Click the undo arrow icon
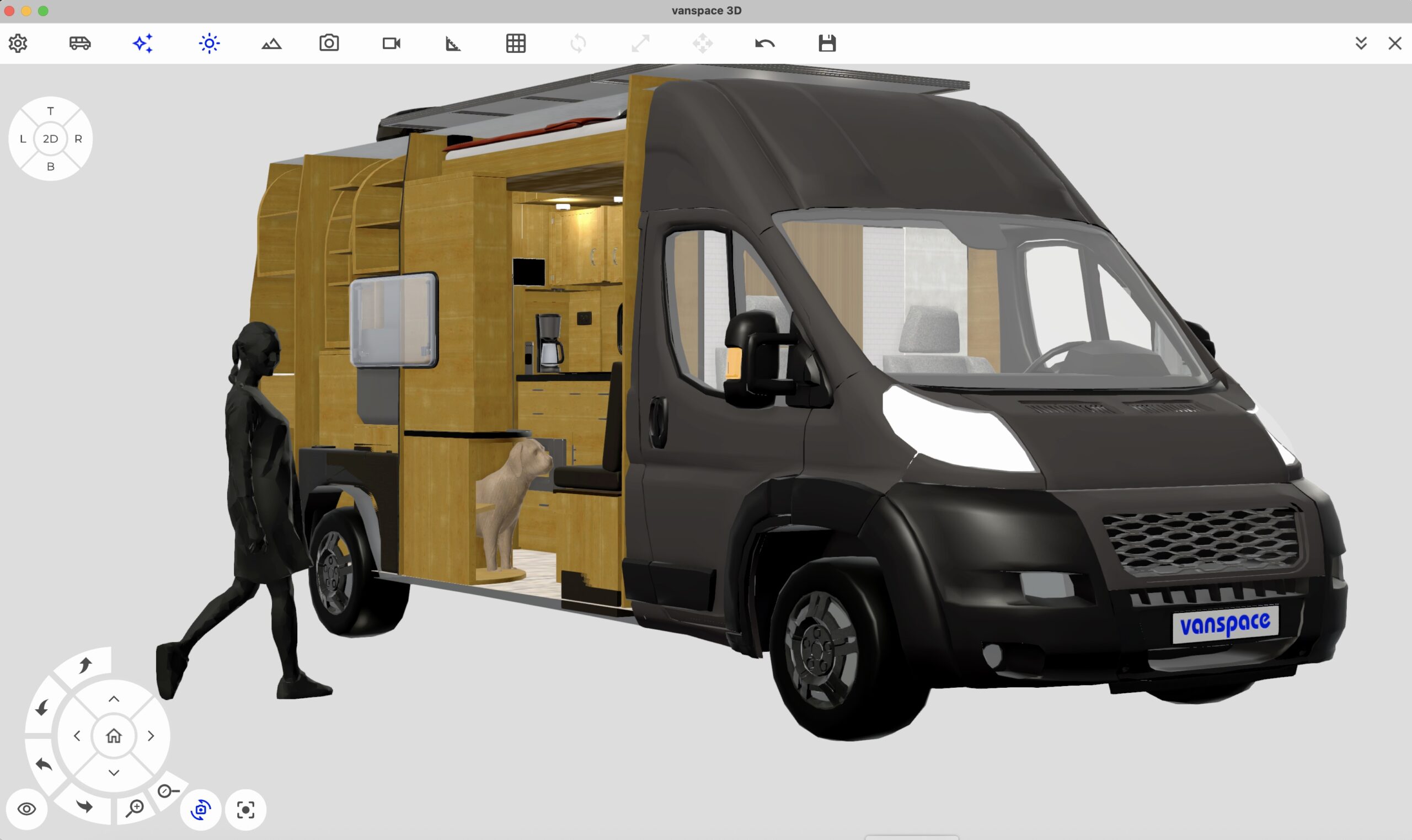This screenshot has height=840, width=1412. (x=764, y=44)
